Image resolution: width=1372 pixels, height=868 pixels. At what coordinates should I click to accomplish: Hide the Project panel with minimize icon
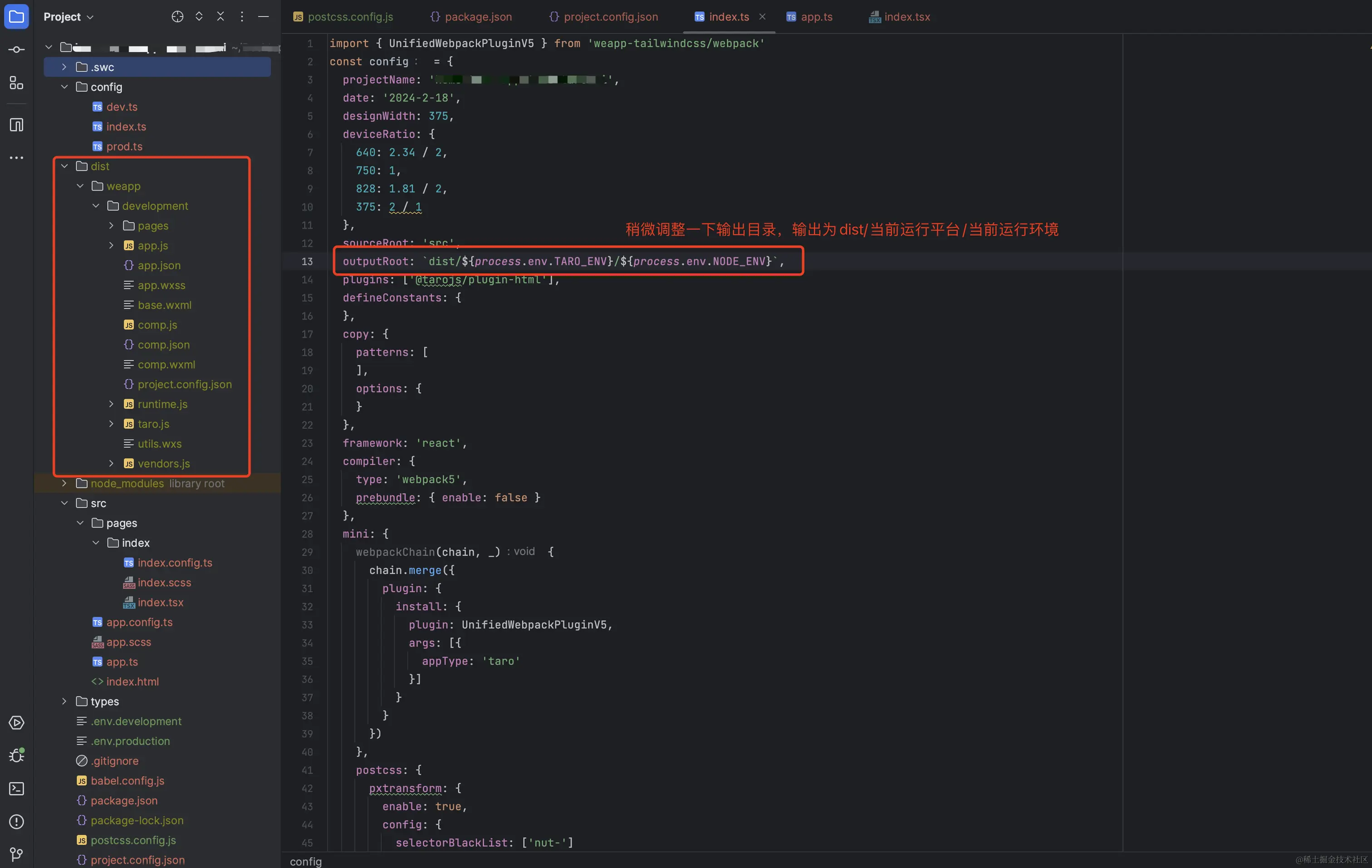tap(263, 16)
